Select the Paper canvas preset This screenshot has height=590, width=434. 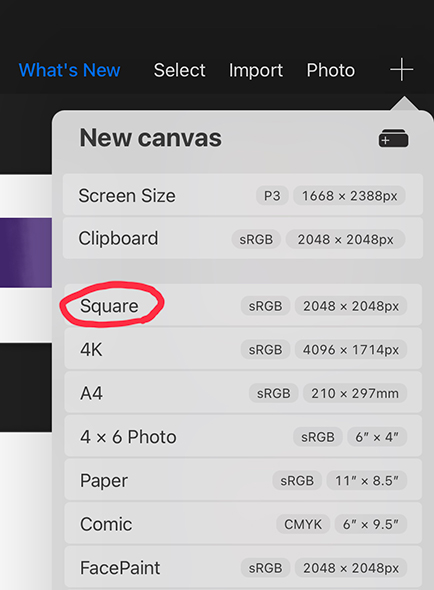(x=243, y=480)
